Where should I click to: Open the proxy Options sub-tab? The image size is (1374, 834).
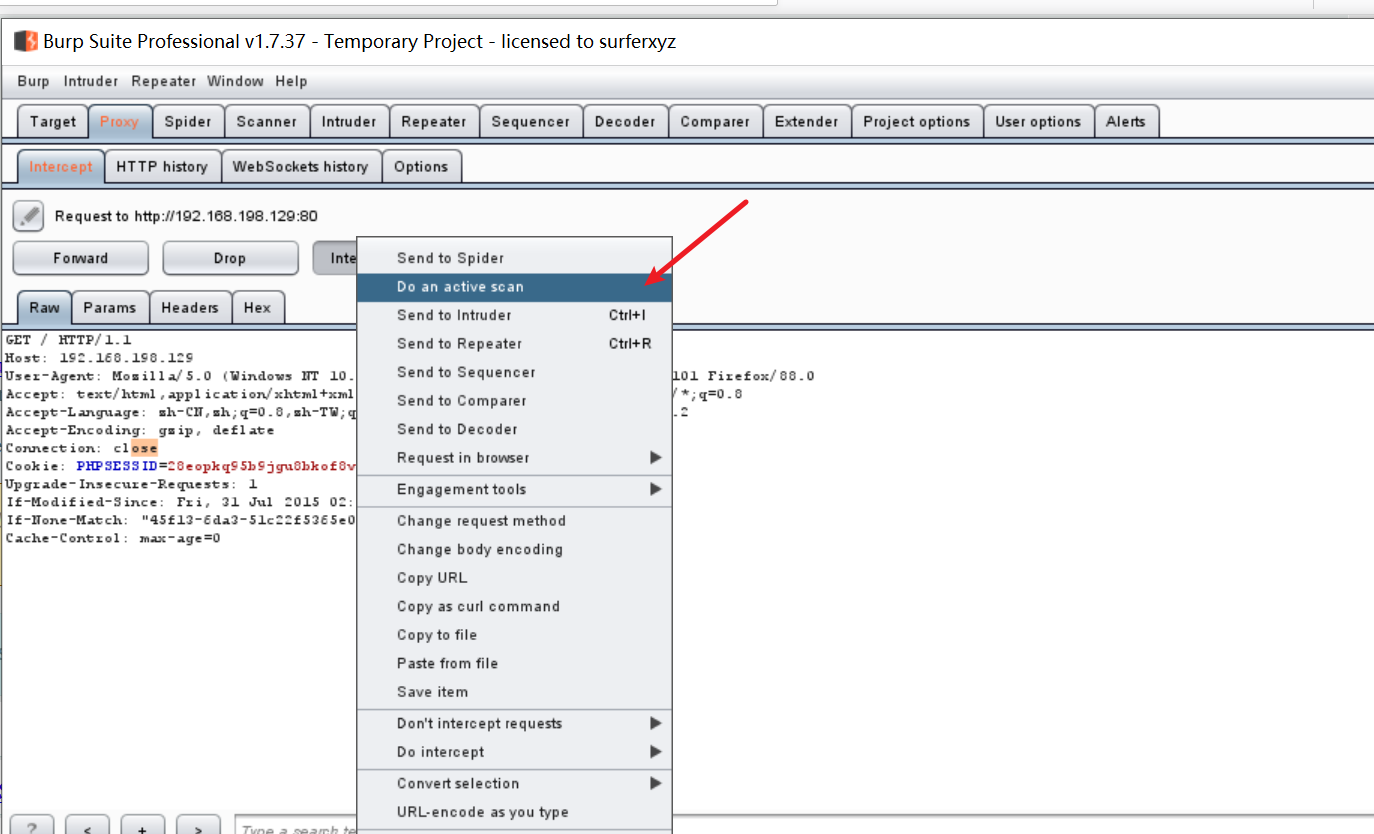[x=421, y=167]
